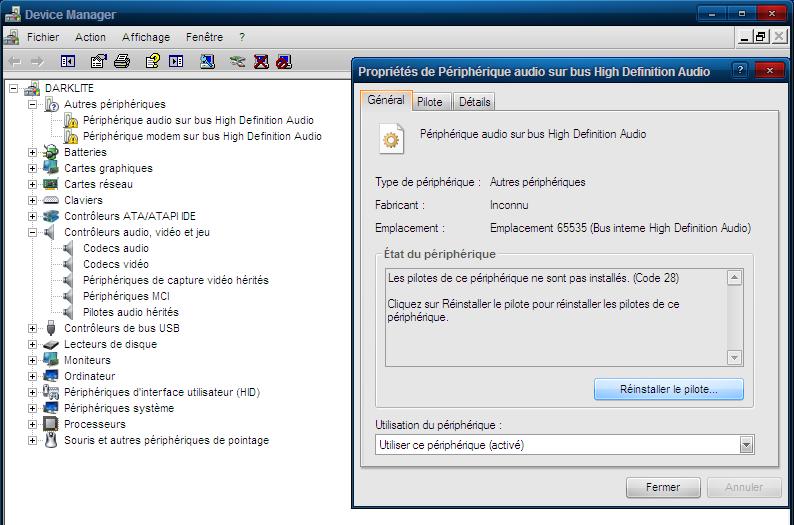Click the Properties toolbar icon
The height and width of the screenshot is (525, 794).
(x=98, y=61)
